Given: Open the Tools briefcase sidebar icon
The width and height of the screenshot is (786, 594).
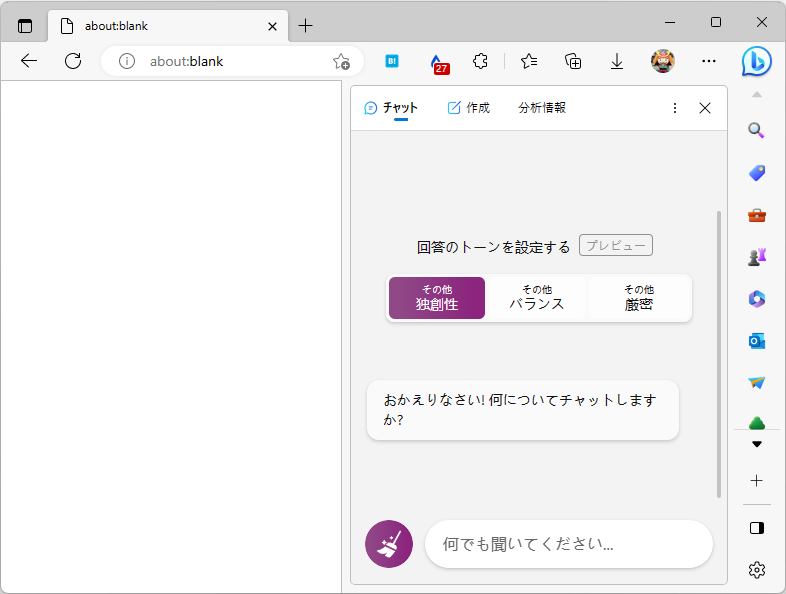Looking at the screenshot, I should click(756, 216).
